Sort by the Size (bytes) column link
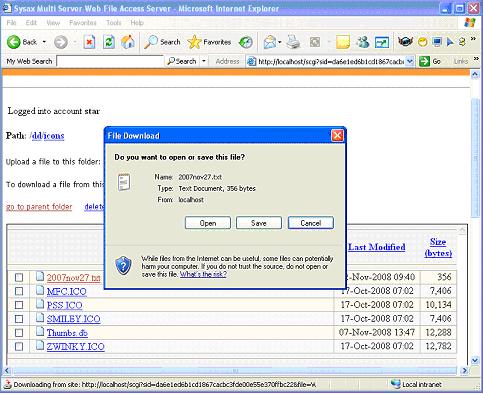Screen dimensions: 483x394 (438, 247)
